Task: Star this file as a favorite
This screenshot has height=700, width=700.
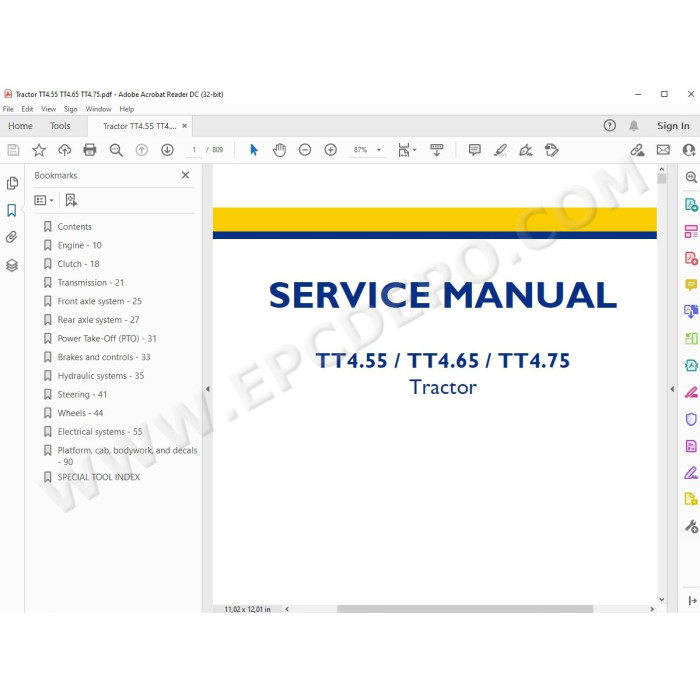Action: [39, 150]
